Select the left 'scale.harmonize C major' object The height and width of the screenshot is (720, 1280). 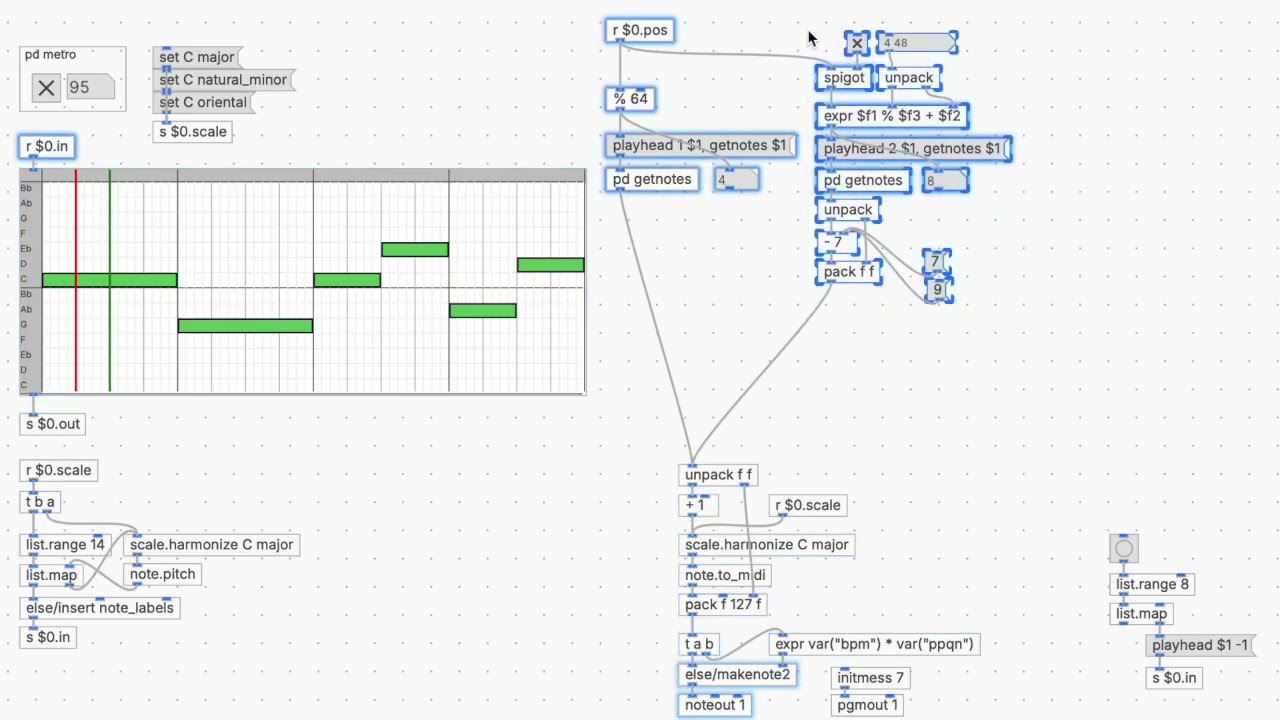211,545
